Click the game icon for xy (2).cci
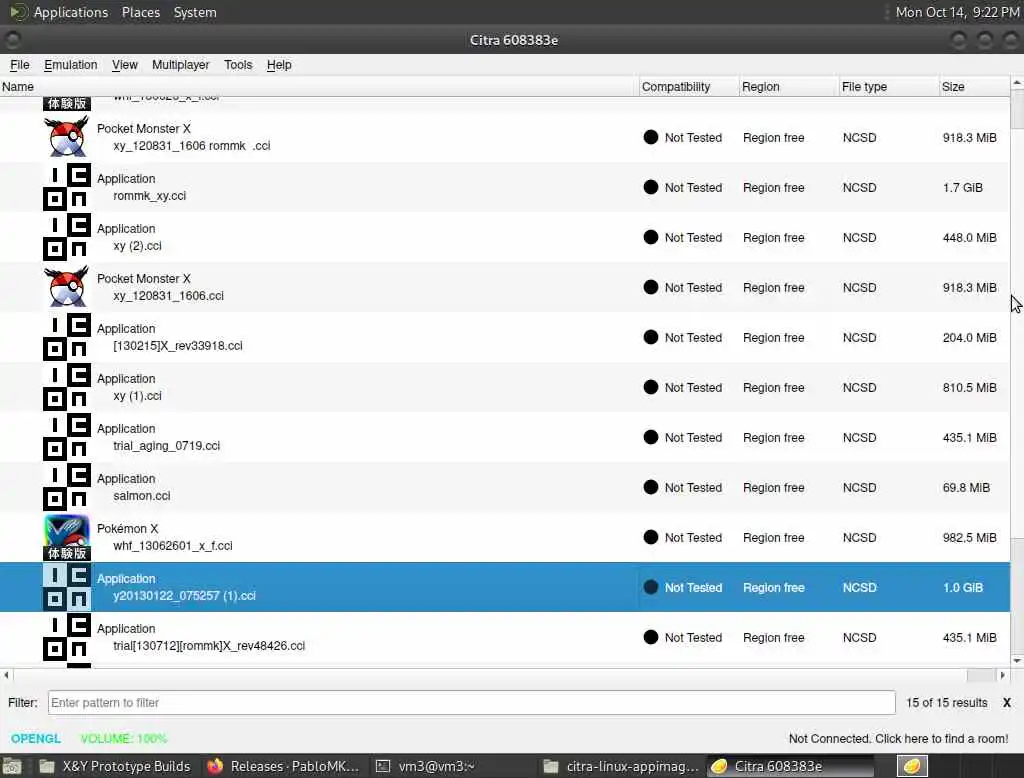Viewport: 1024px width, 778px height. pyautogui.click(x=67, y=237)
